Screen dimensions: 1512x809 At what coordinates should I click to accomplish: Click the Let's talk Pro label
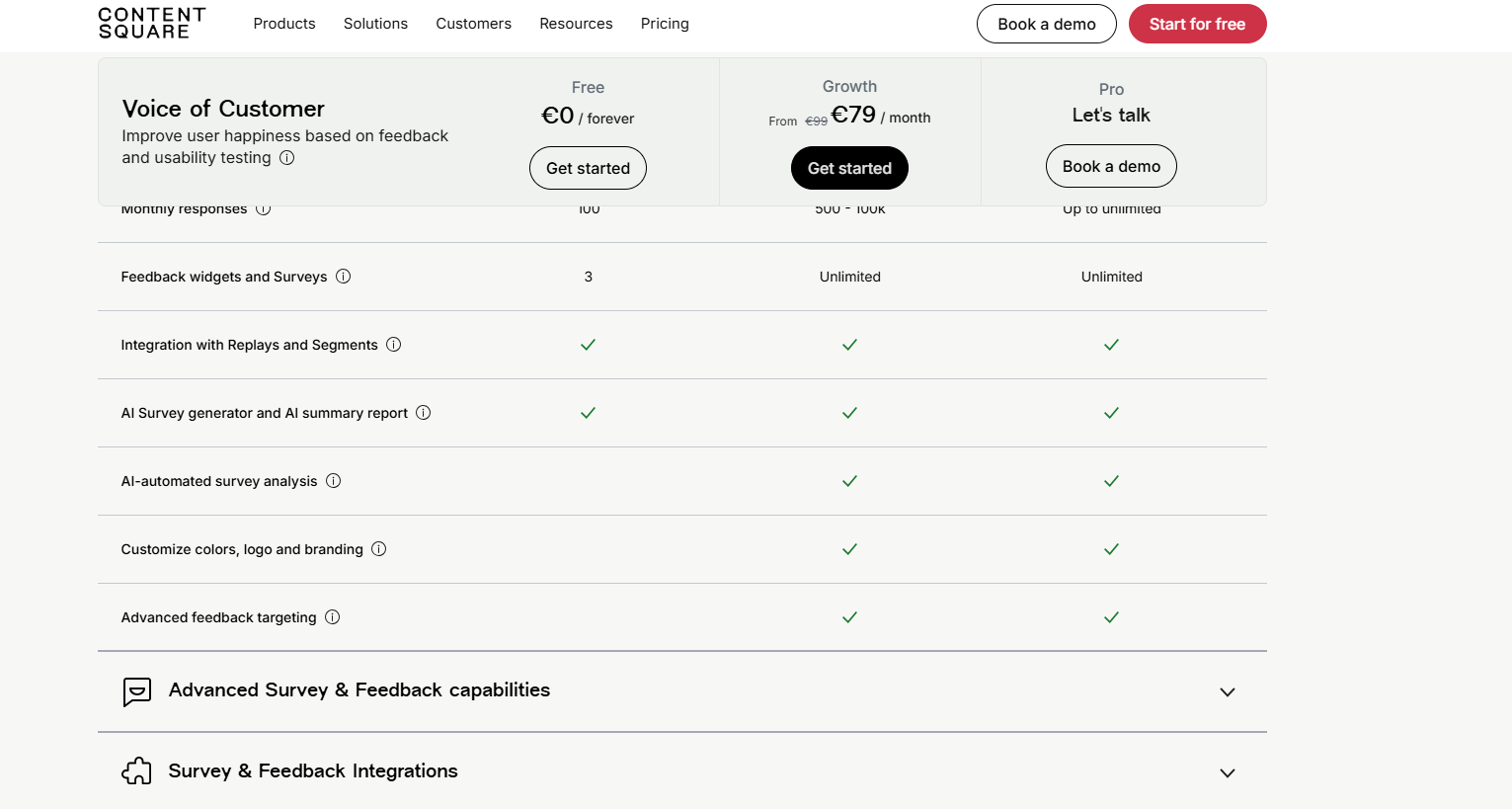pyautogui.click(x=1111, y=116)
